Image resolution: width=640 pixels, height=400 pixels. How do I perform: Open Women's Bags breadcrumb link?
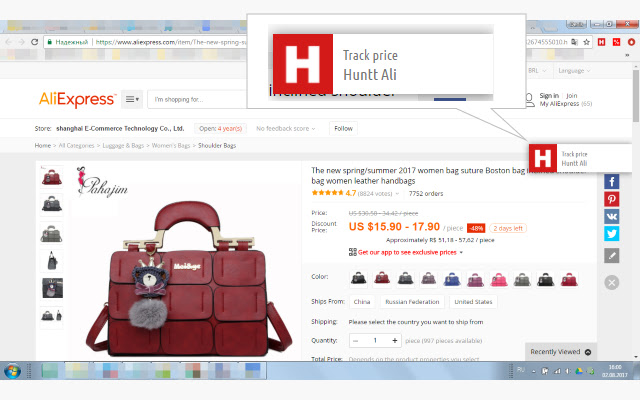pyautogui.click(x=171, y=145)
